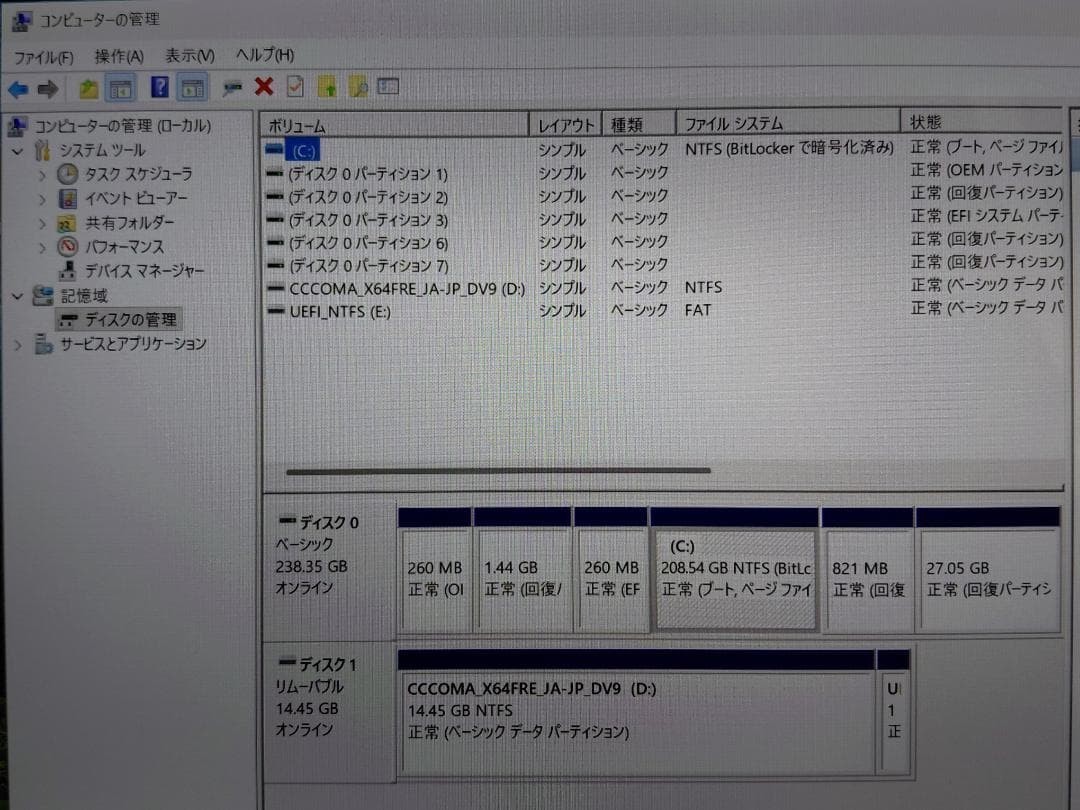Click the Services and Applications icon
Screen dimensions: 1080x810
pyautogui.click(x=43, y=343)
